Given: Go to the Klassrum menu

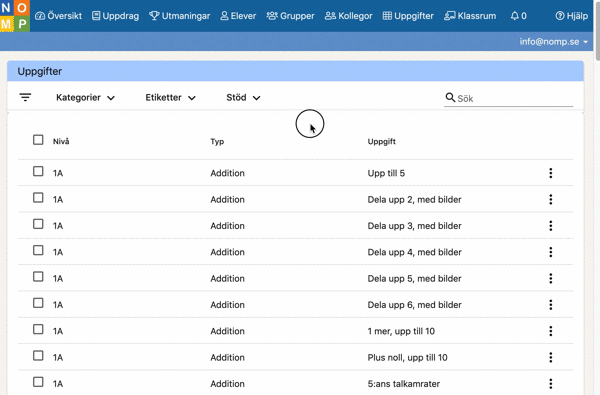Looking at the screenshot, I should (470, 16).
